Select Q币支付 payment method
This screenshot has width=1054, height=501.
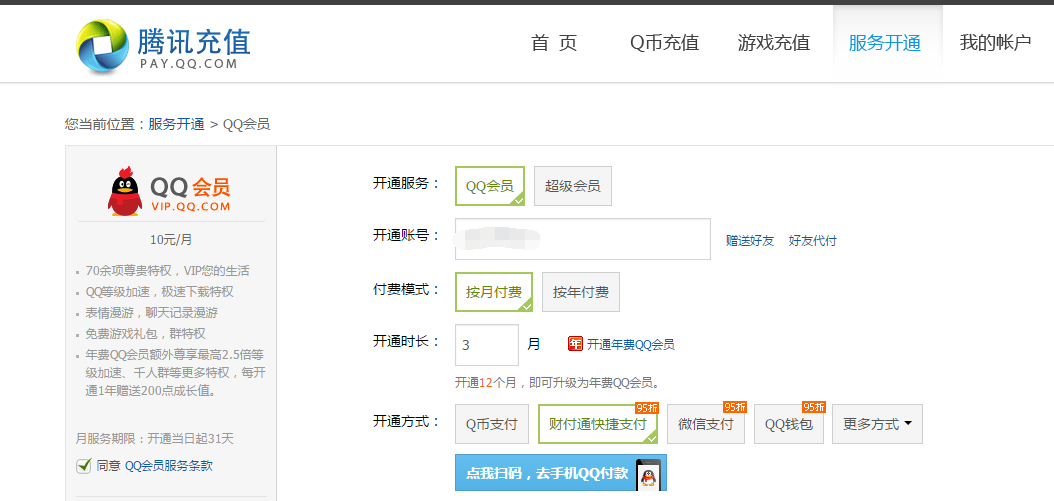492,424
